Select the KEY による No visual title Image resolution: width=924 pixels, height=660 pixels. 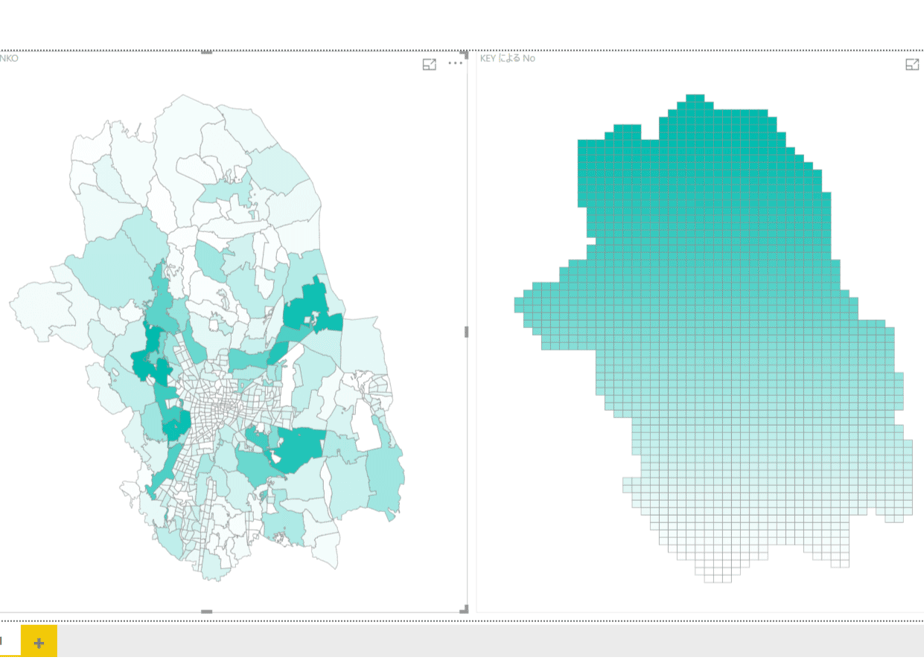click(x=507, y=58)
